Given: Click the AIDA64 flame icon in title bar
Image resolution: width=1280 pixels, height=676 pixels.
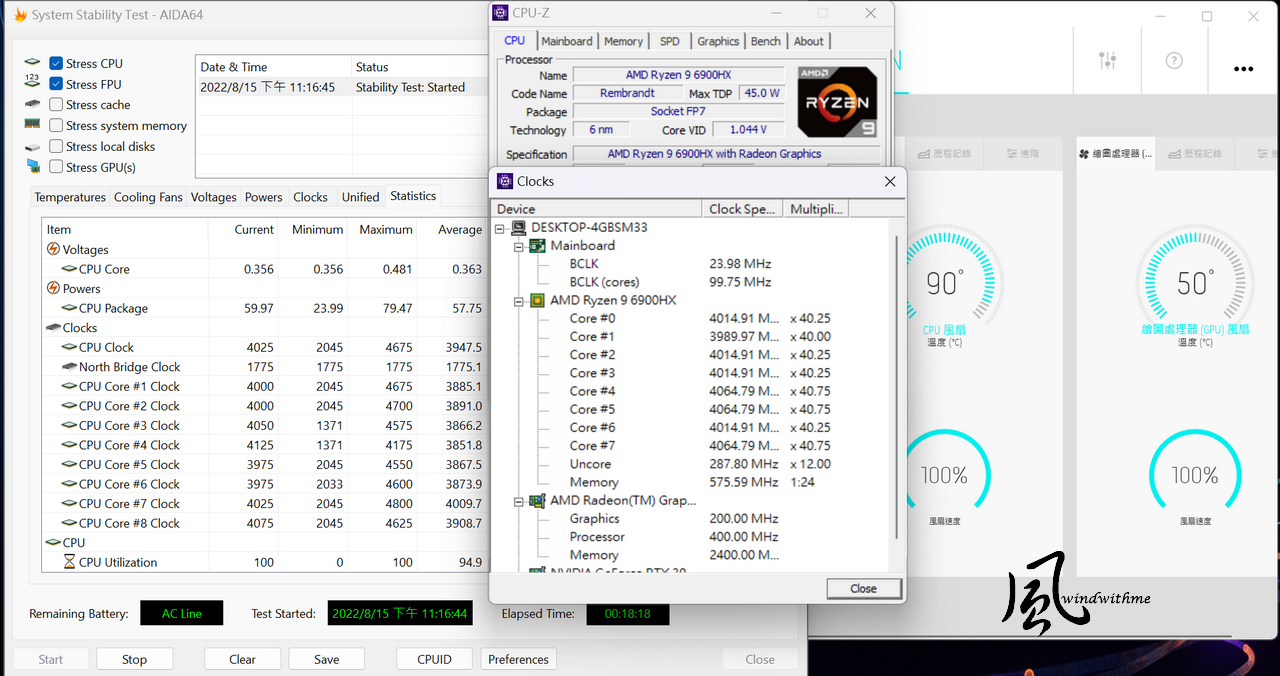Looking at the screenshot, I should (20, 16).
